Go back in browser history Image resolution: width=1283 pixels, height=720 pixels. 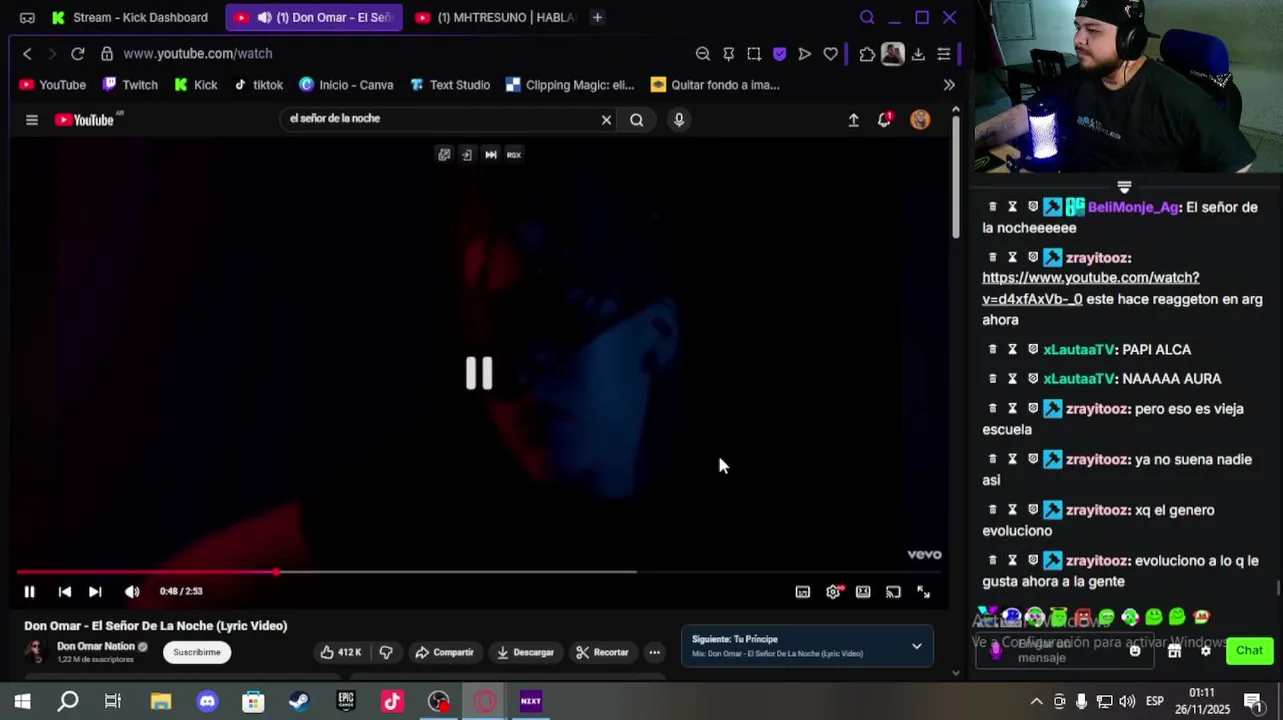[27, 54]
